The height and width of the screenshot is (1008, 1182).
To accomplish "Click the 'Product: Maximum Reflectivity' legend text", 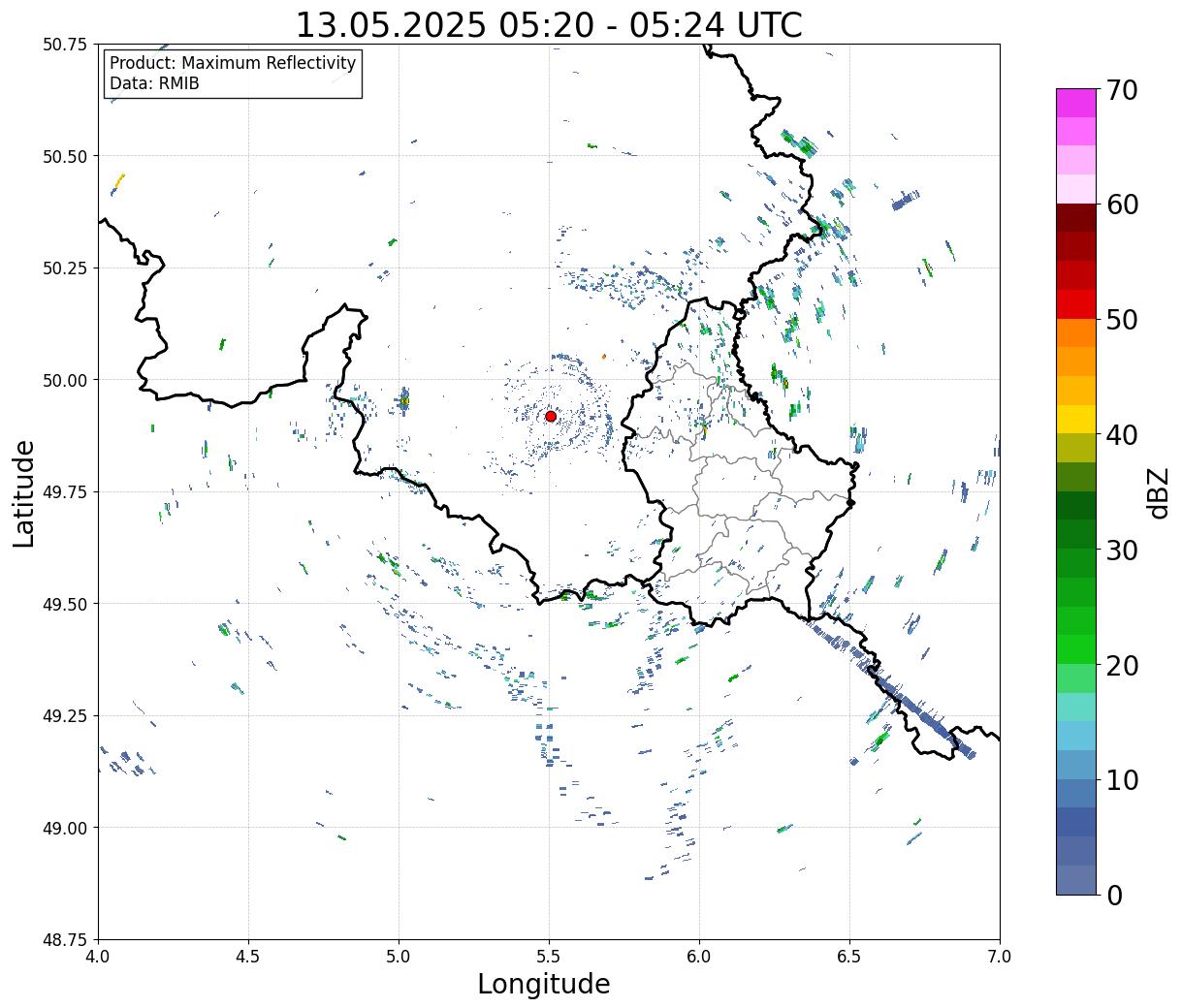I will 233,63.
